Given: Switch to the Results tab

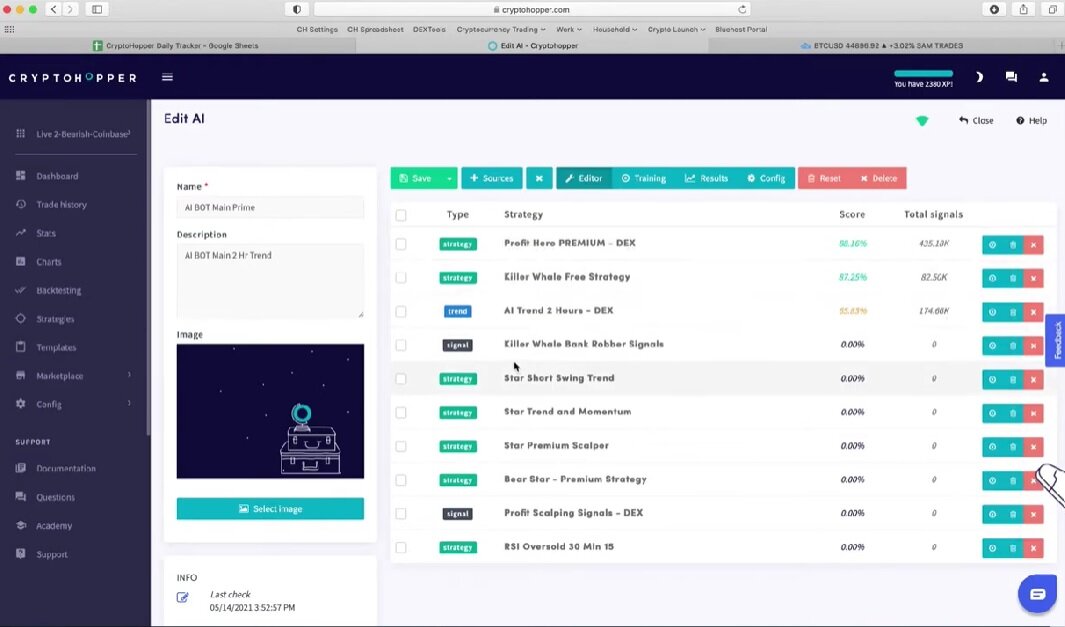Looking at the screenshot, I should [x=706, y=178].
